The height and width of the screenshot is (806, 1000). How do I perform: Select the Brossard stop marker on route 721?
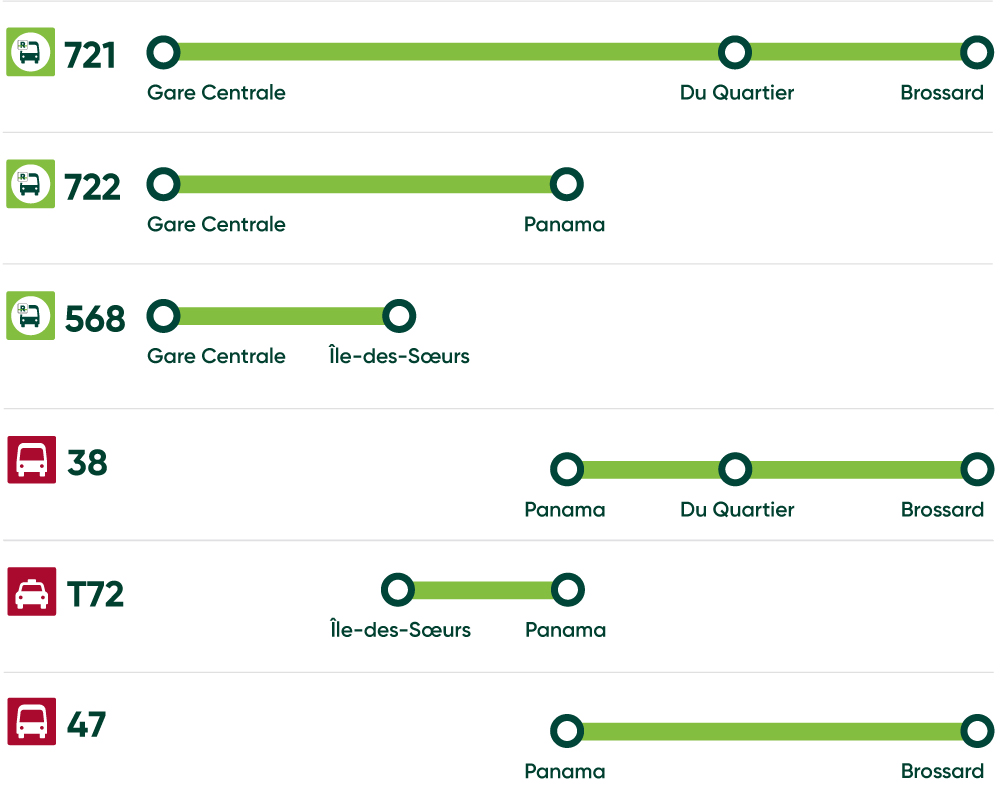point(977,52)
